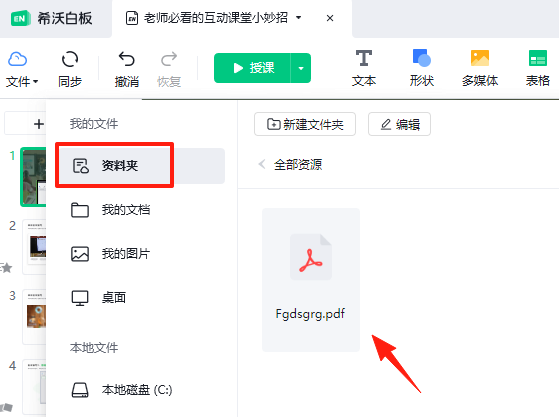This screenshot has height=417, width=559.
Task: Click the 同步 sync icon
Action: [70, 69]
